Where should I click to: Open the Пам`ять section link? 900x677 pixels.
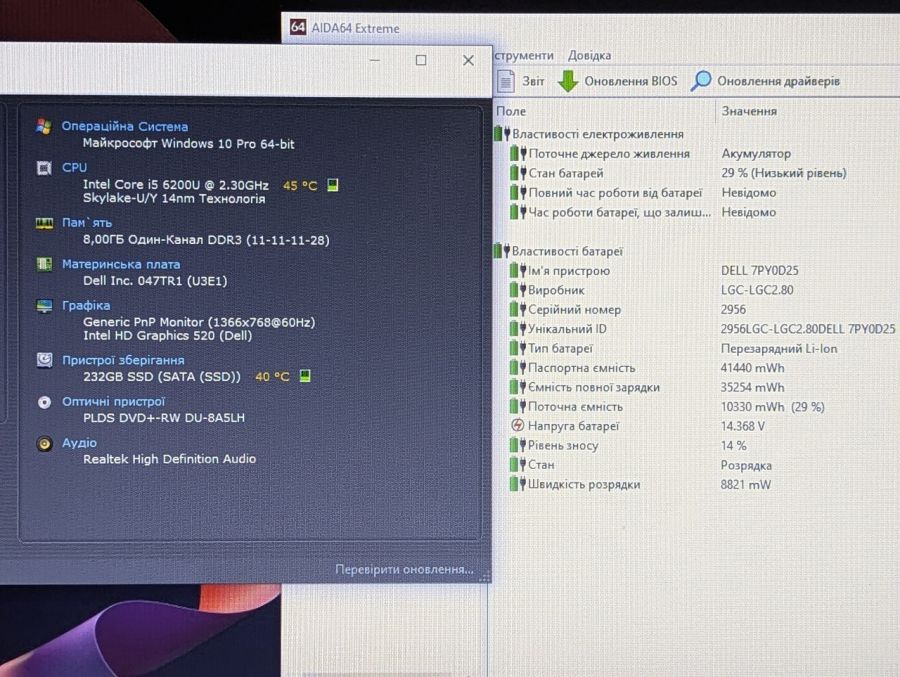pos(87,222)
